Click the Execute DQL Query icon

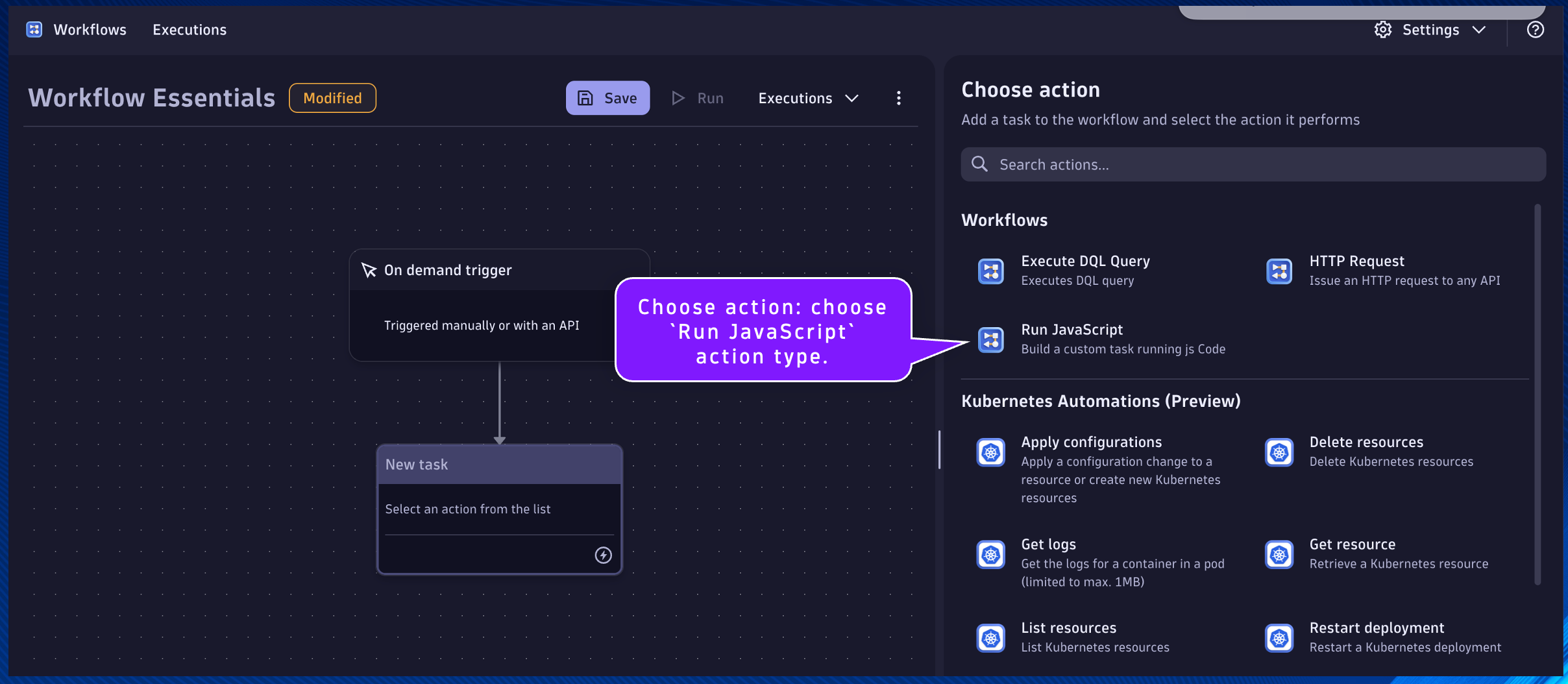991,271
